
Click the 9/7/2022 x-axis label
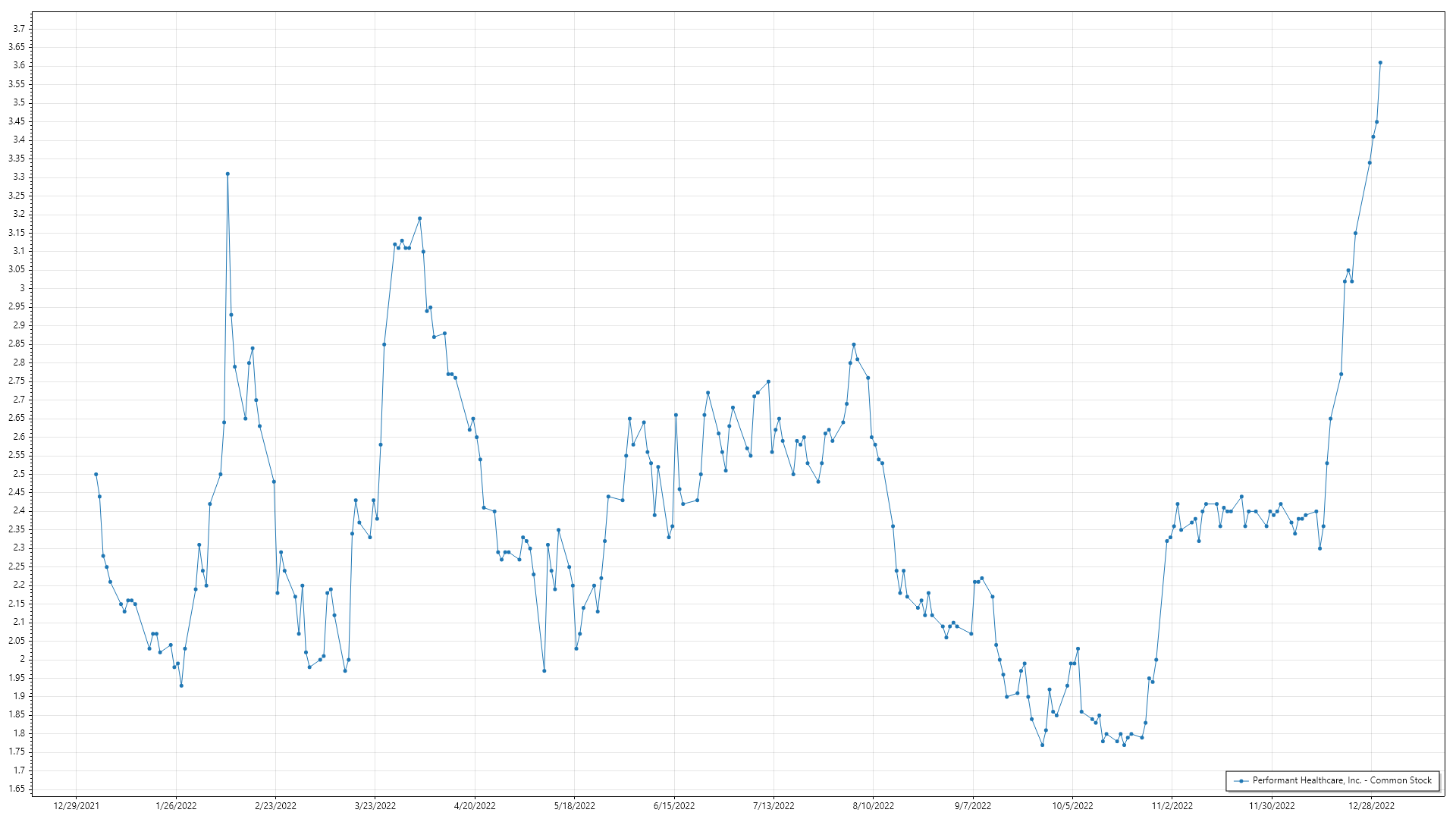[x=972, y=805]
